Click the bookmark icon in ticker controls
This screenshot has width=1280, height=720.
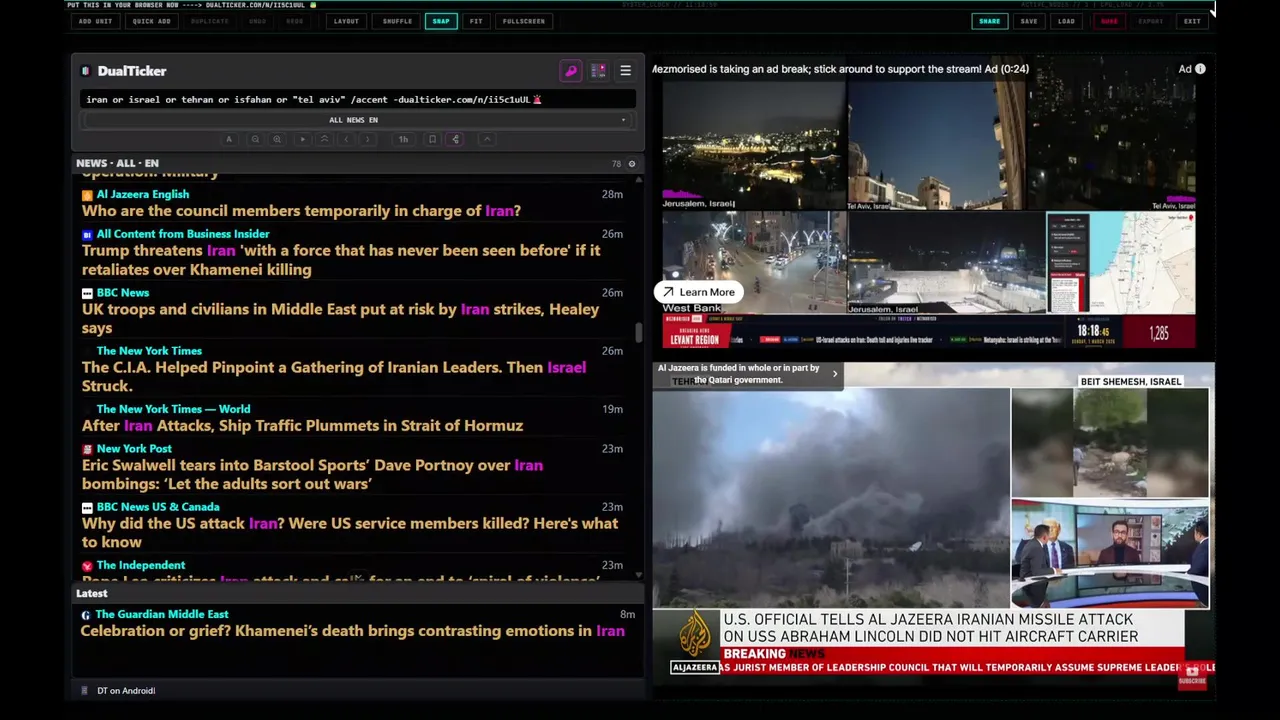coord(432,139)
